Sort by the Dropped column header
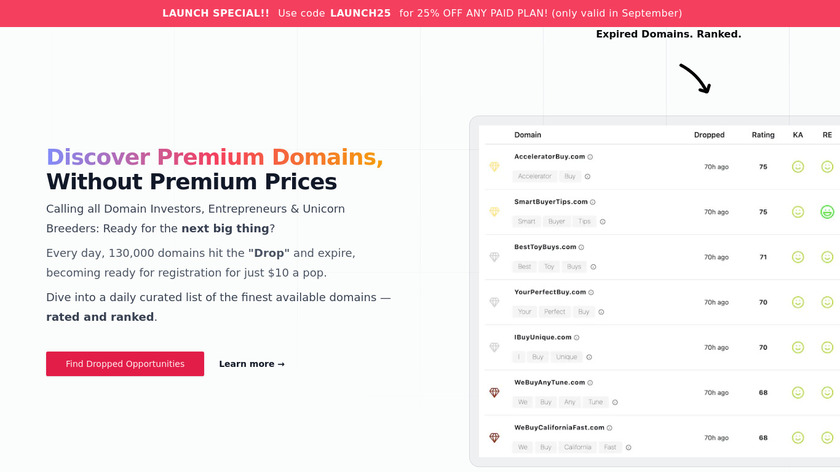The width and height of the screenshot is (840, 472). pos(709,135)
